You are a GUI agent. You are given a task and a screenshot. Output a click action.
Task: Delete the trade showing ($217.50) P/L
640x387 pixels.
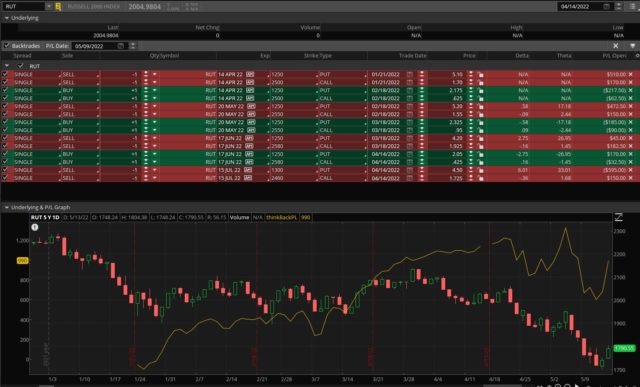pos(631,91)
